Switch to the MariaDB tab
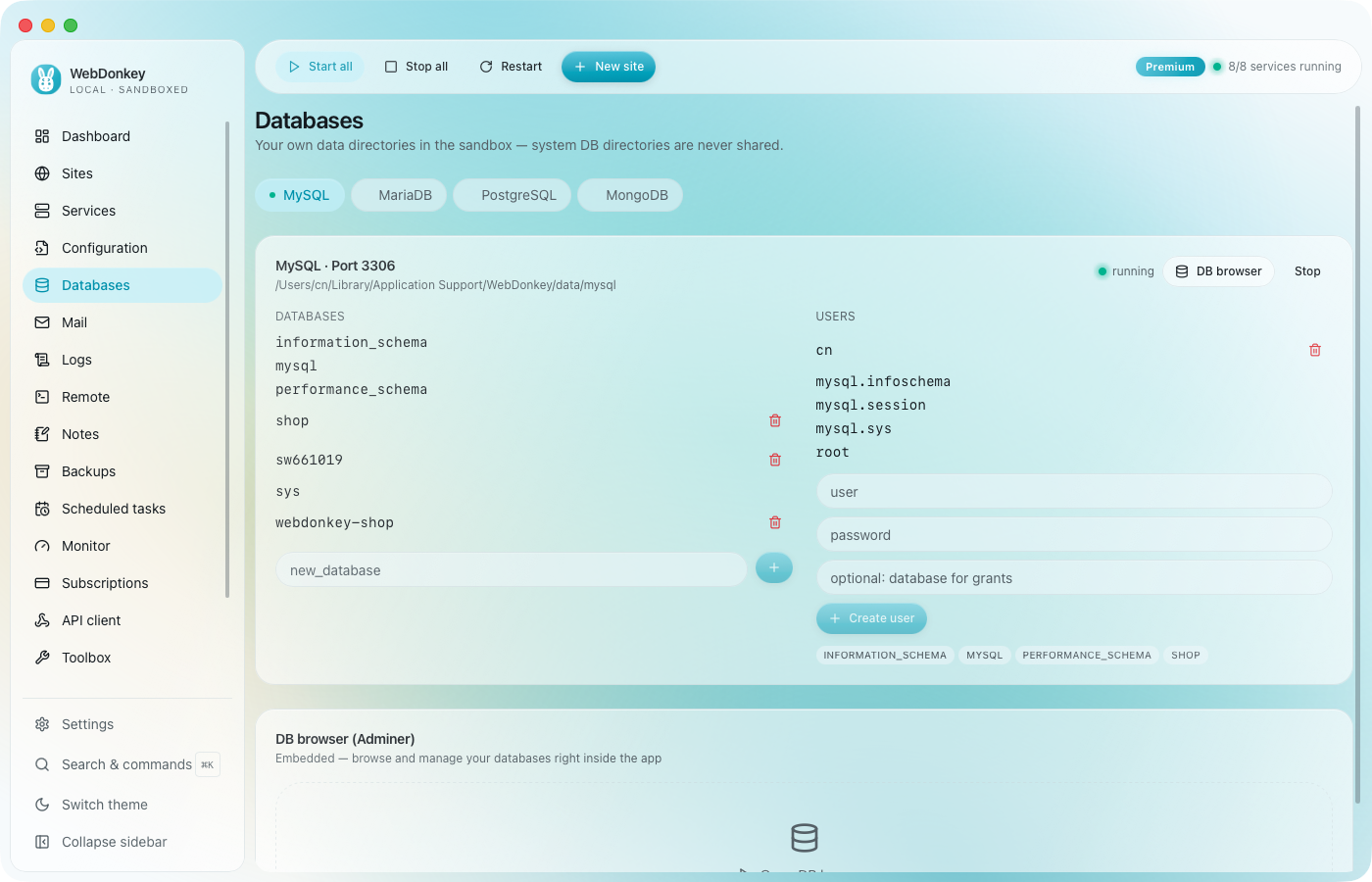The width and height of the screenshot is (1372, 882). [x=399, y=195]
